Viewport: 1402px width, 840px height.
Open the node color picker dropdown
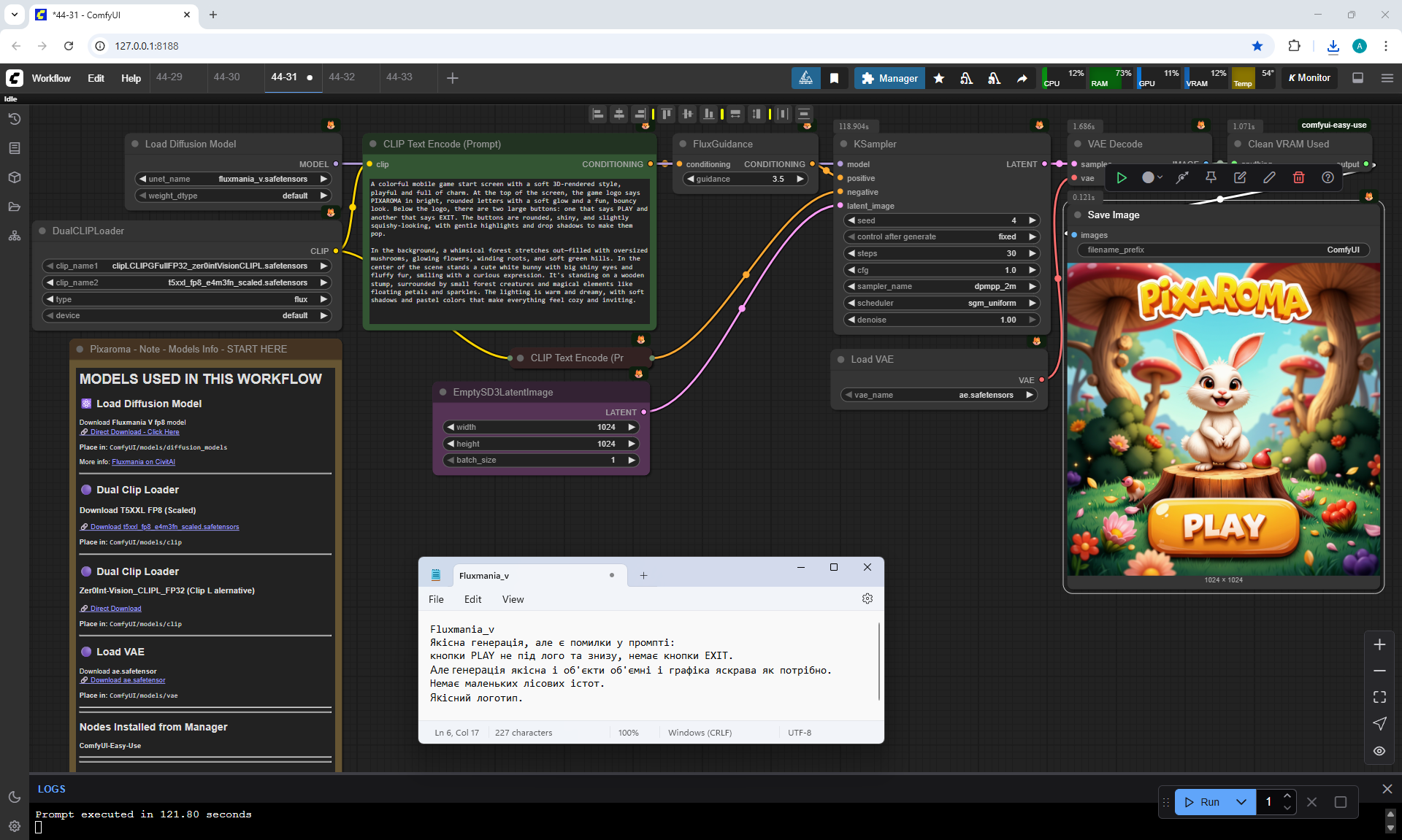click(1152, 177)
